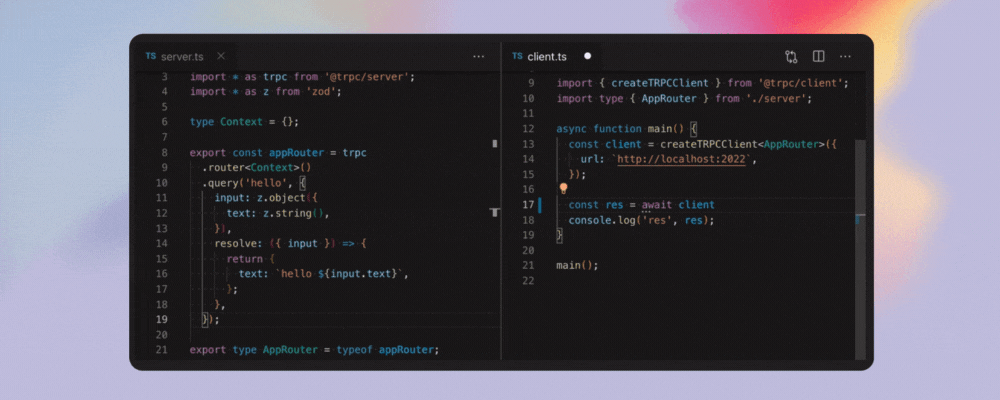Click 'type Context' declaration

click(226, 122)
